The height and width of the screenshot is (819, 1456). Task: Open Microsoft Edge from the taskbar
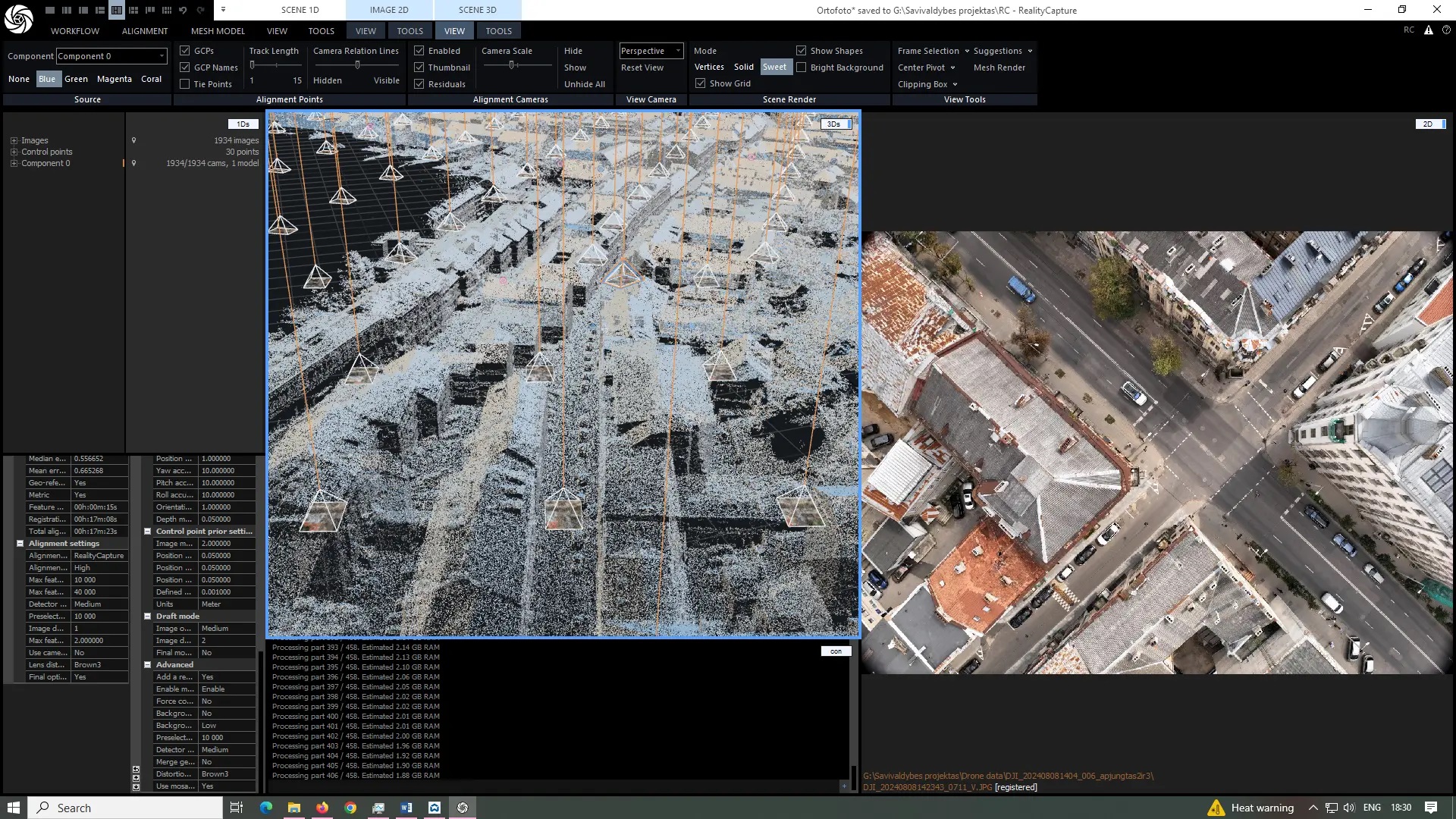265,808
